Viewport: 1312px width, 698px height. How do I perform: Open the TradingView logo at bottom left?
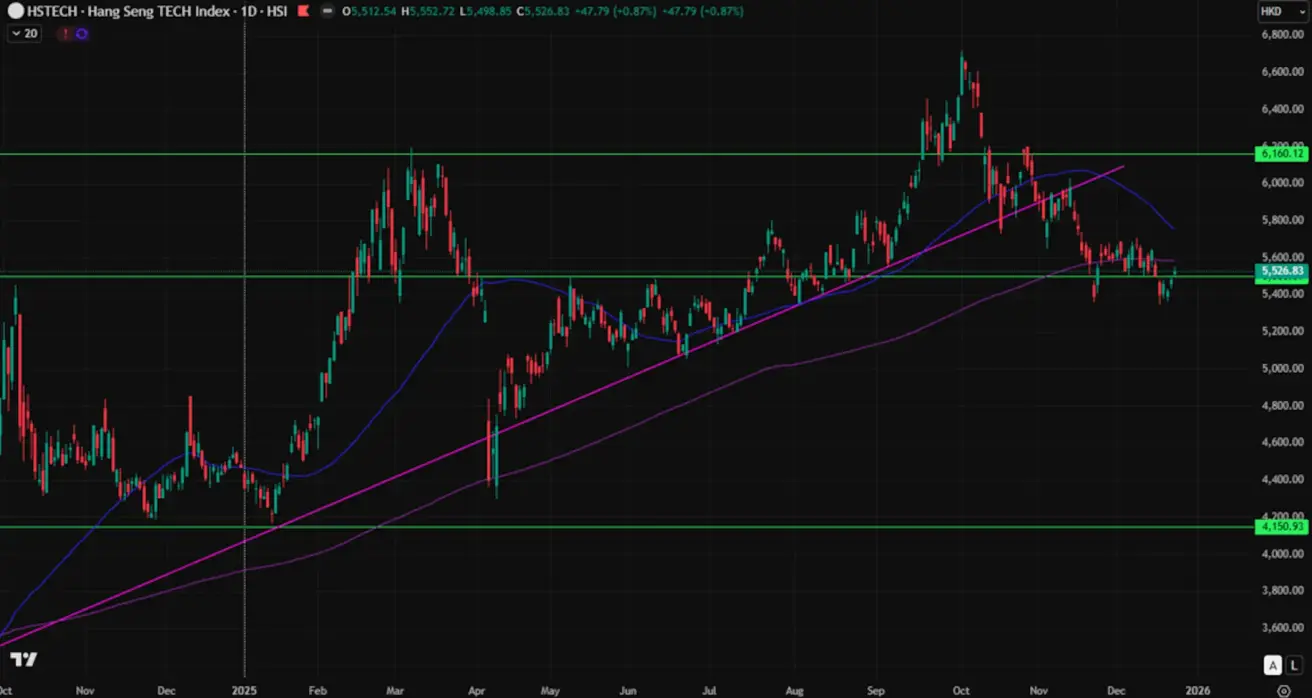coord(24,659)
